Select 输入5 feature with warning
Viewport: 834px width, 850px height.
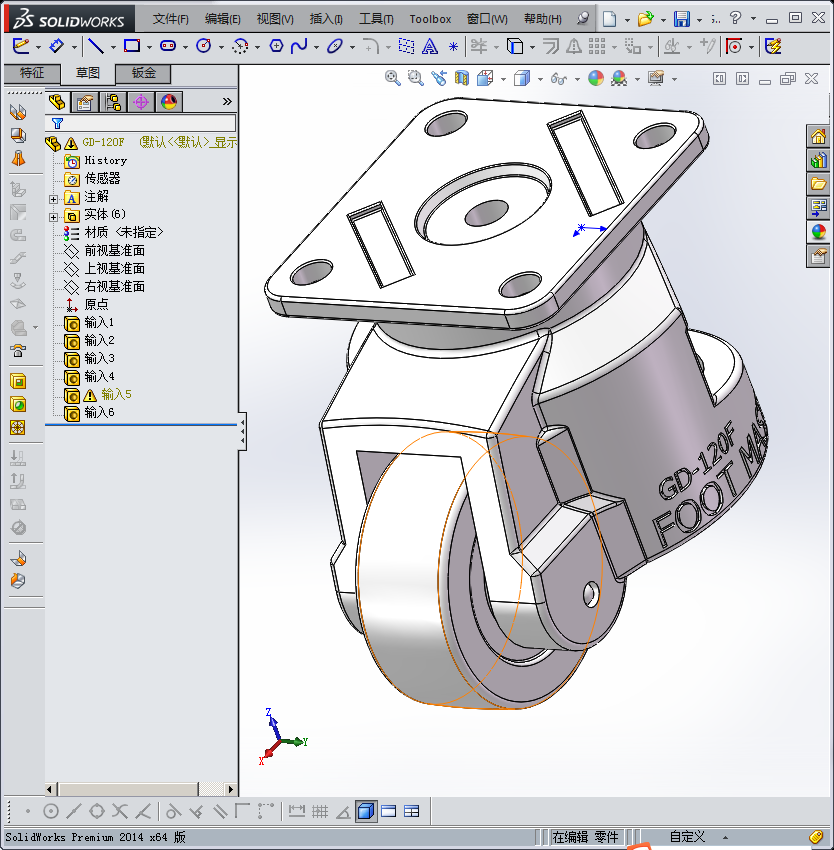point(116,394)
